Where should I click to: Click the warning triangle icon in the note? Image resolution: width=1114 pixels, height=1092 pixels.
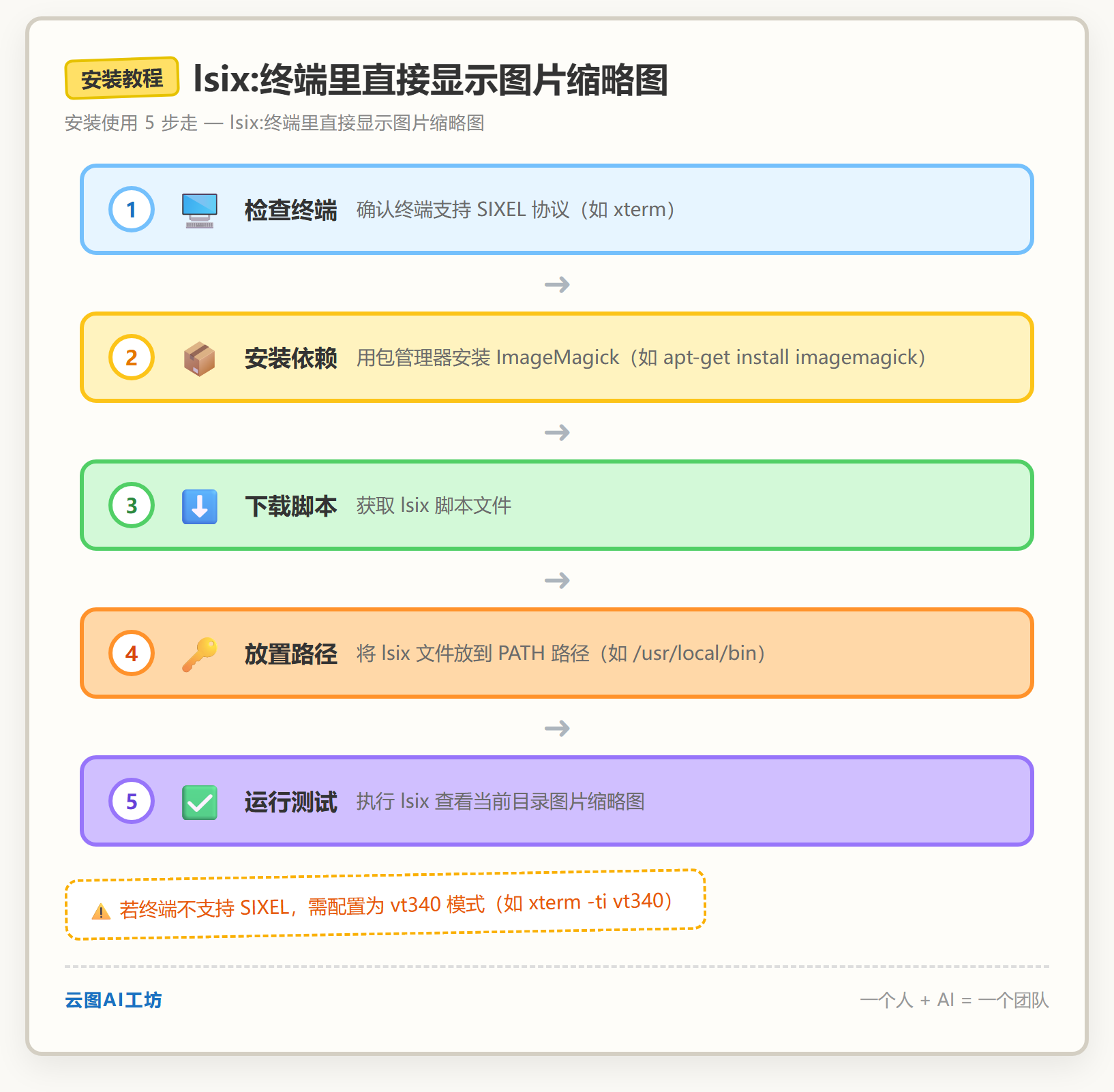coord(101,911)
